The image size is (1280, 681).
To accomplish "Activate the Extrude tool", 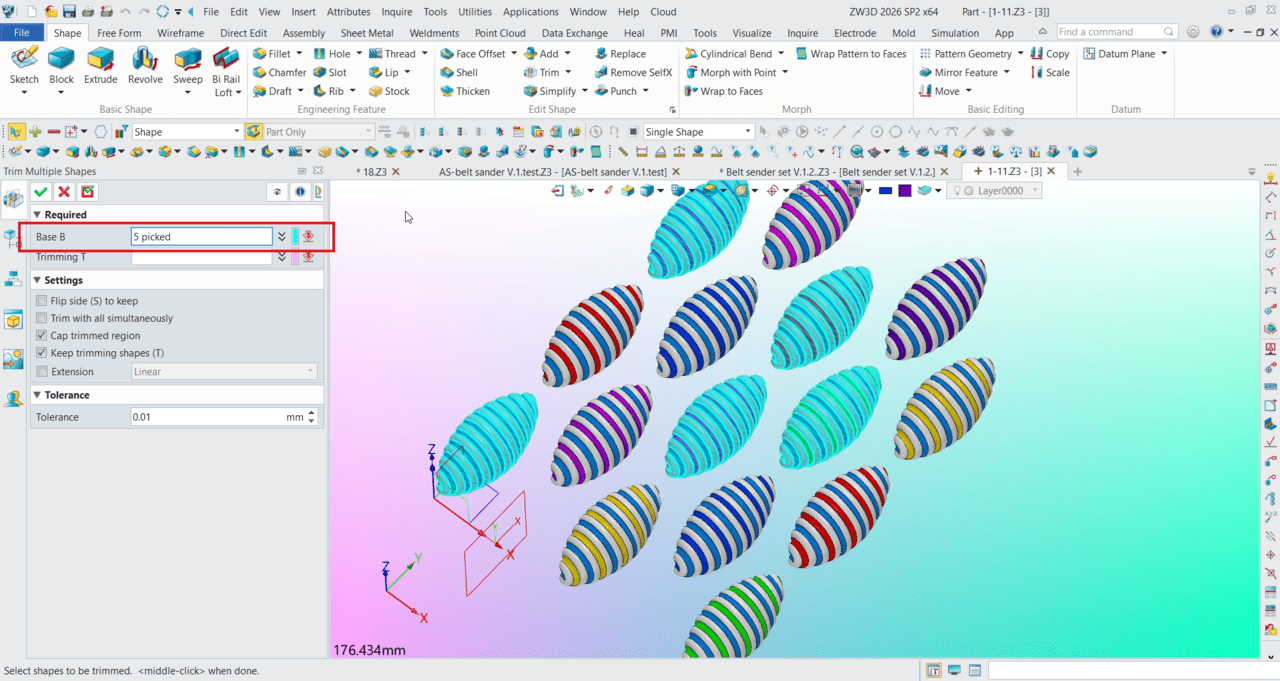I will (x=101, y=65).
